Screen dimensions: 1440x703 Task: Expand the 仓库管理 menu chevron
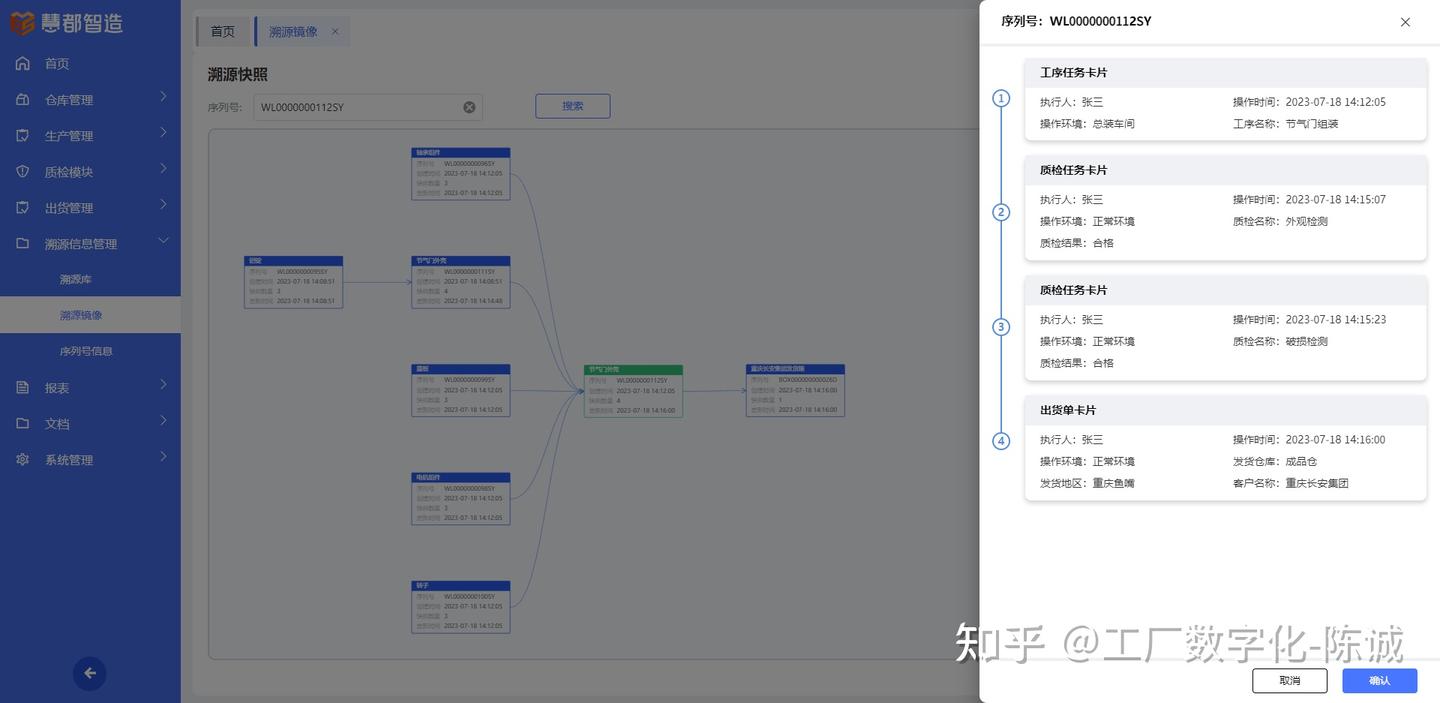[160, 96]
